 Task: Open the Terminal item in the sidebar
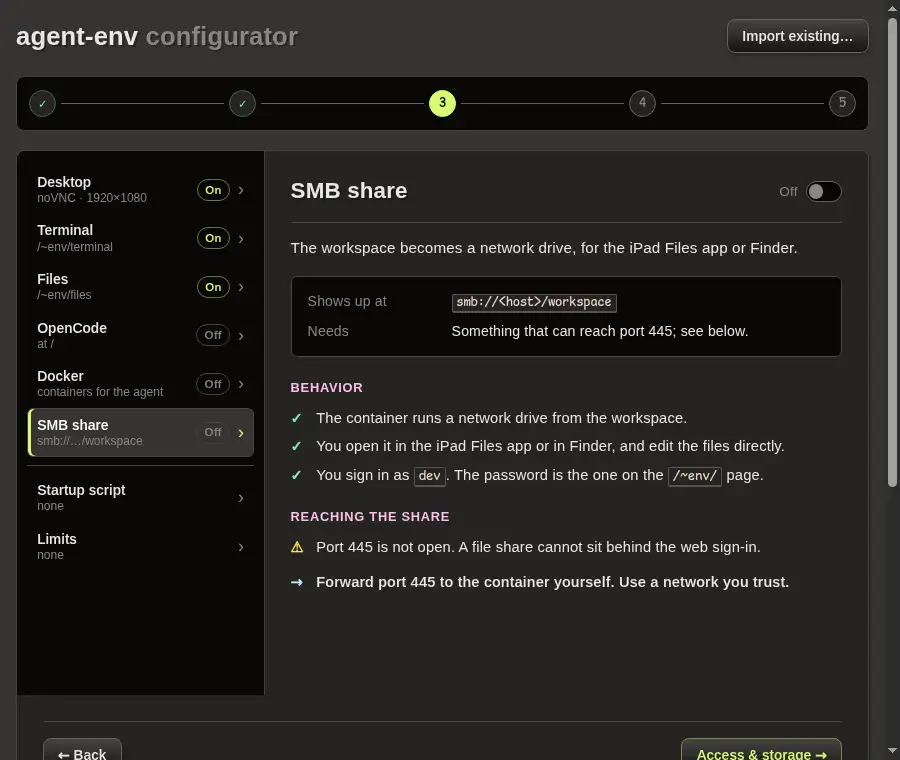[141, 238]
